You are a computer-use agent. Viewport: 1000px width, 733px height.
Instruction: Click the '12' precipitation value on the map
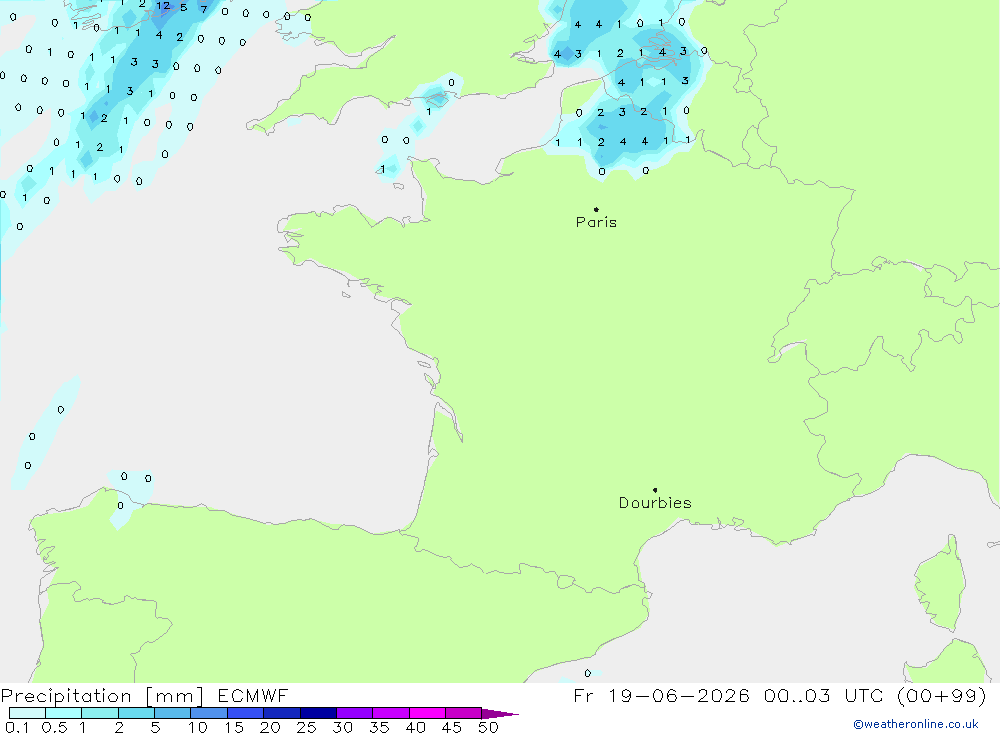pyautogui.click(x=163, y=6)
